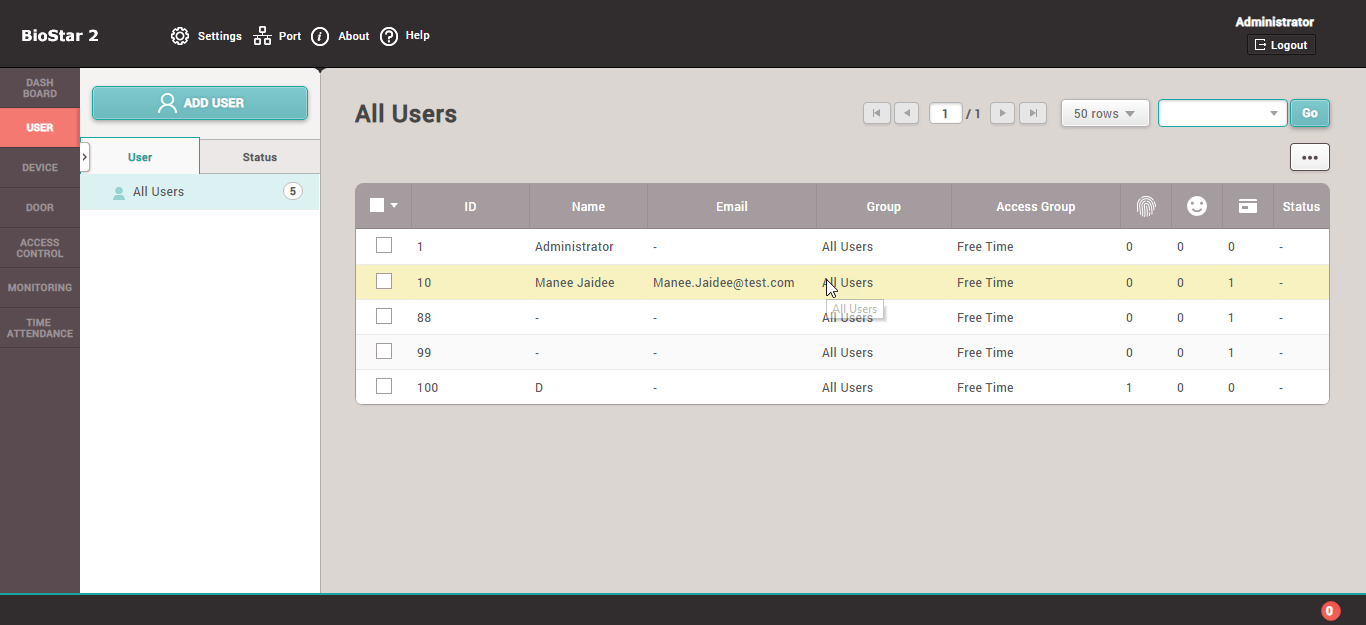Screen dimensions: 1366x625
Task: Select the checkbox for Manee Jaidee
Action: click(384, 281)
